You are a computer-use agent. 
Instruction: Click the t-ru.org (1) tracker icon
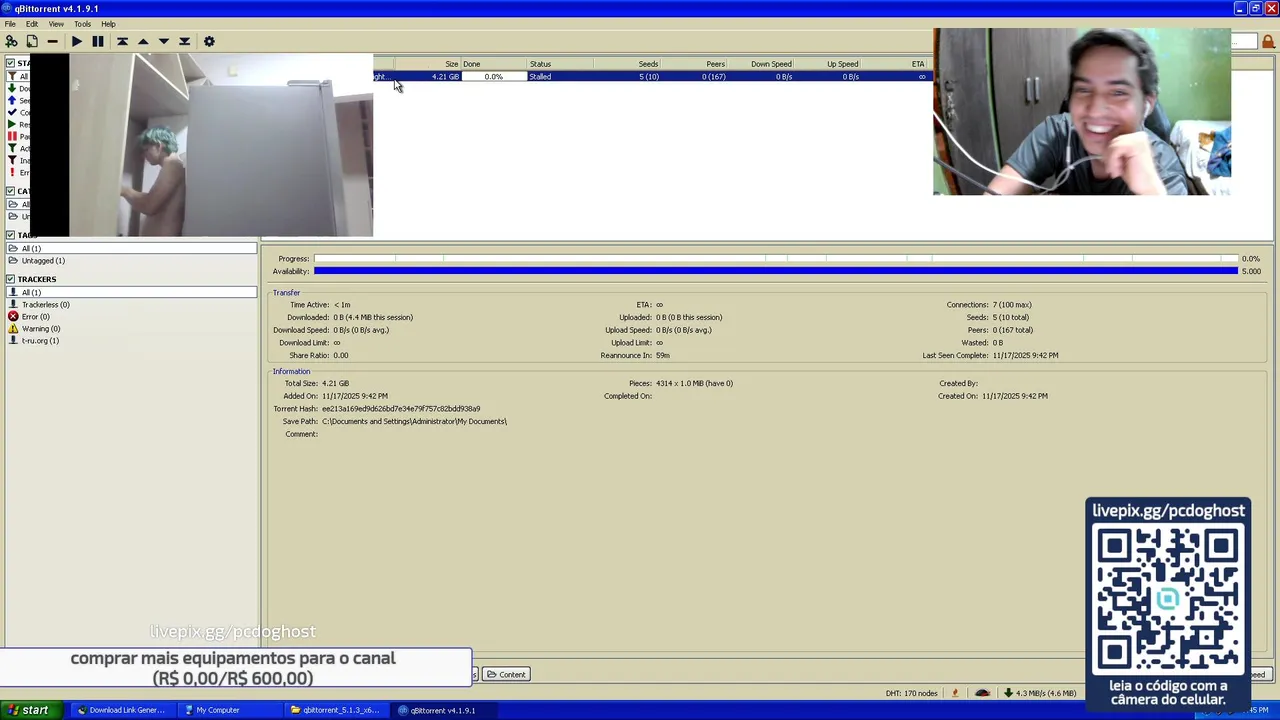13,340
